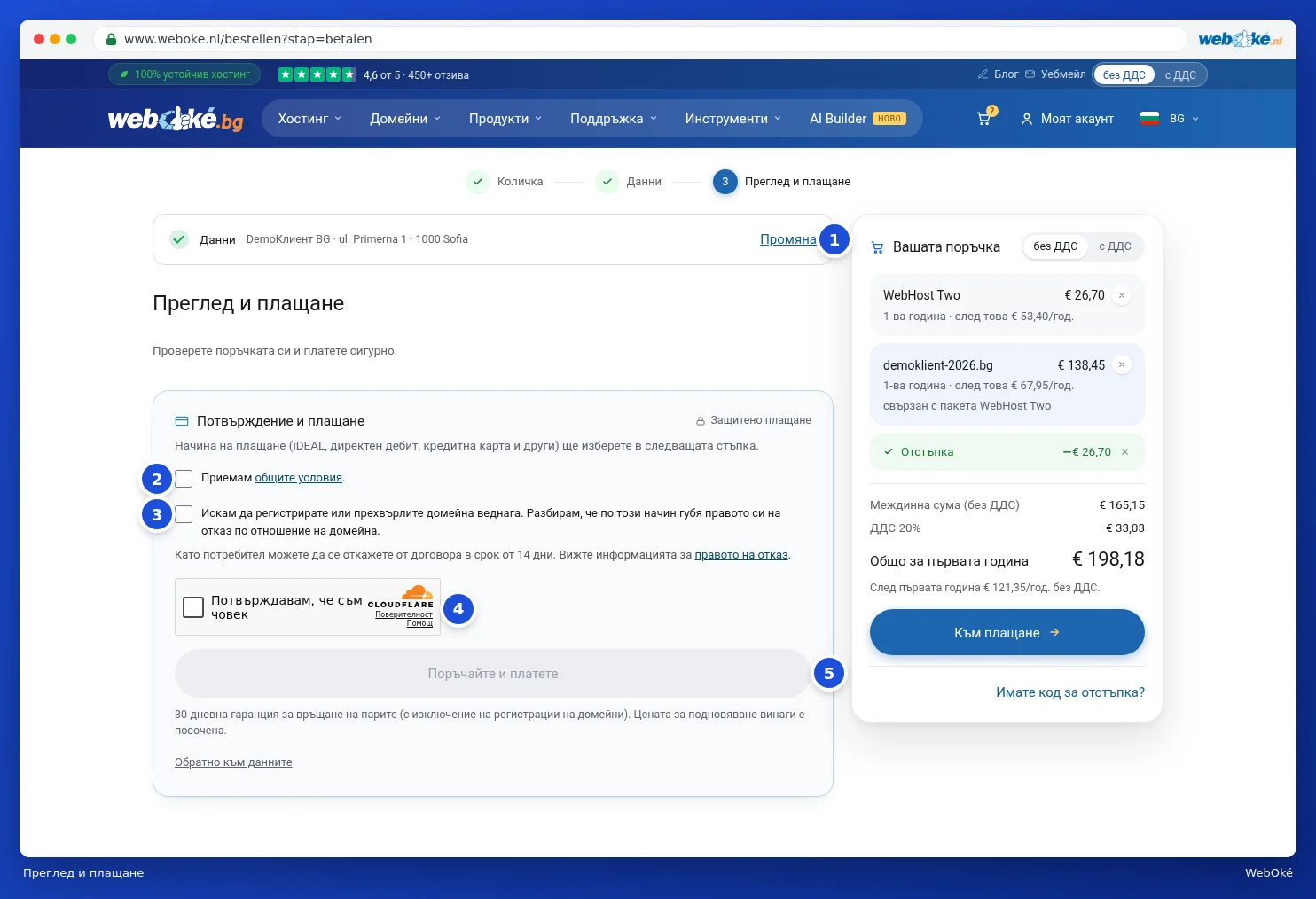Open the Cloudflare Поверителност link
Viewport: 1316px width, 899px height.
(x=403, y=614)
